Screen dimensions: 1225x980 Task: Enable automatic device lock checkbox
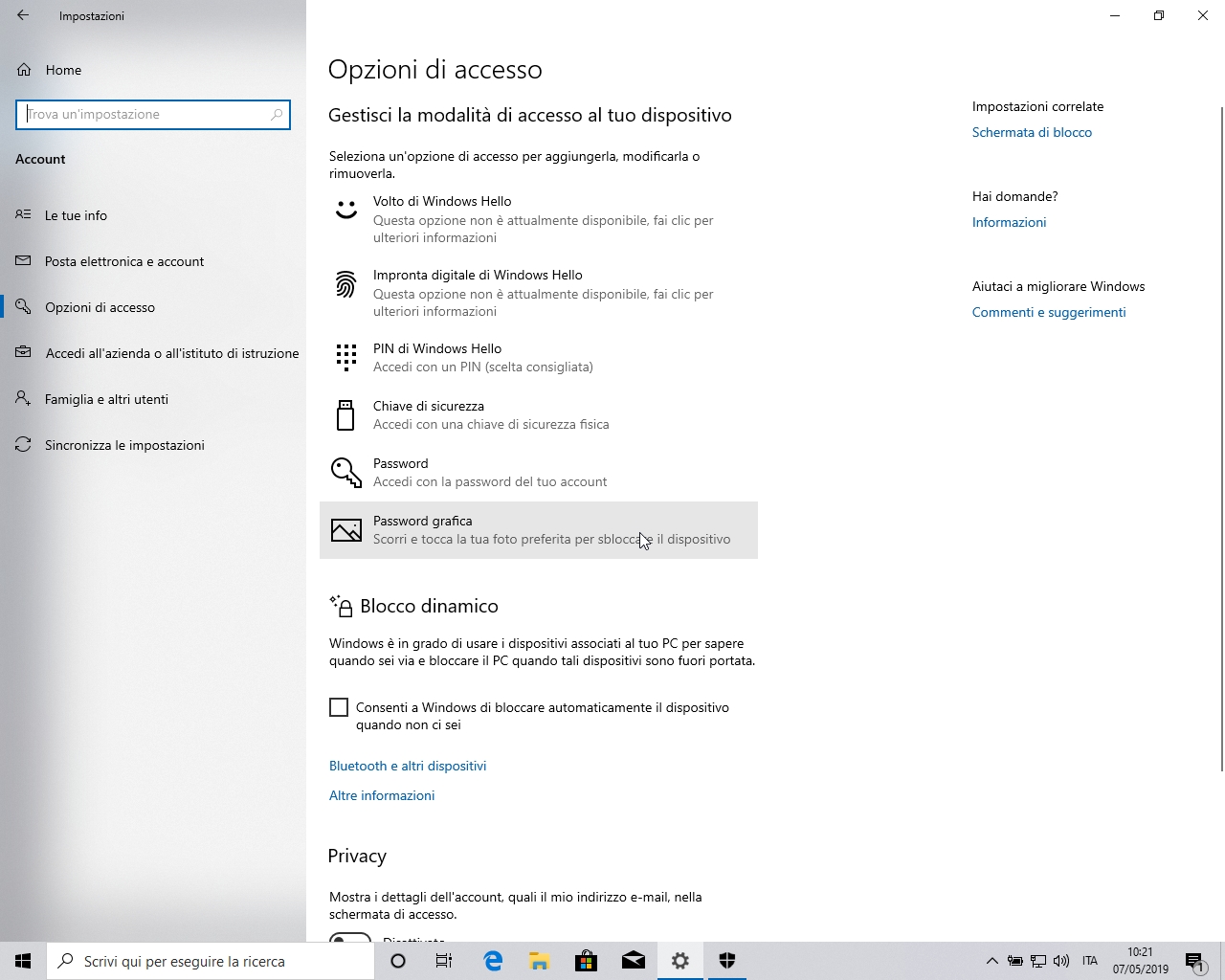click(339, 707)
